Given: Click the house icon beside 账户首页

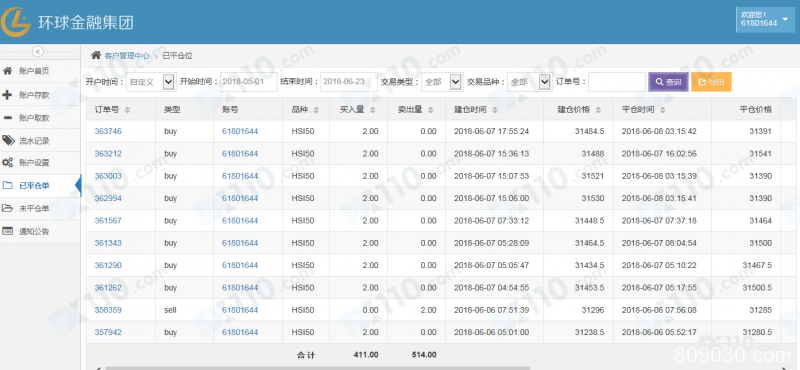Looking at the screenshot, I should pos(7,71).
